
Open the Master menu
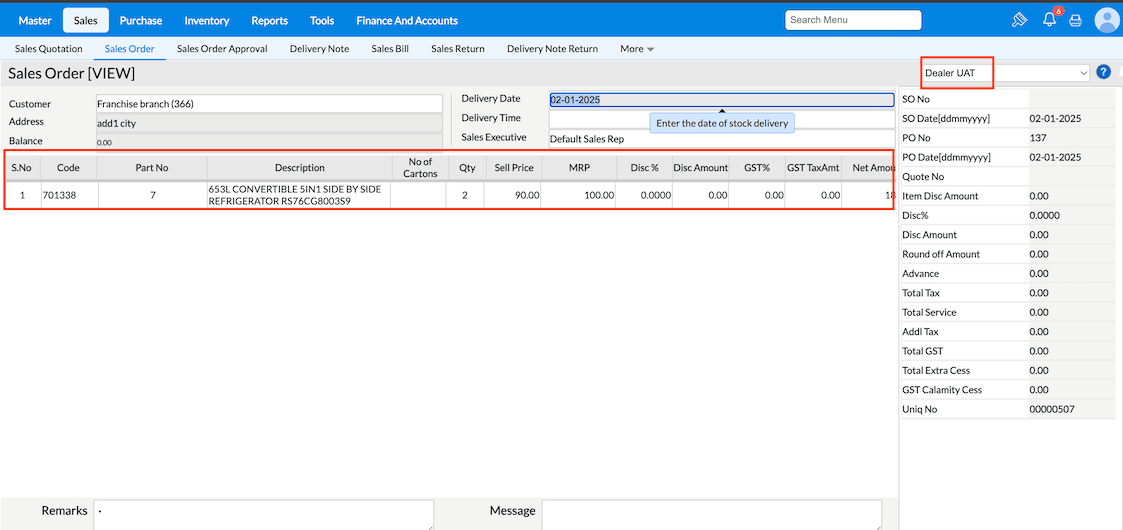tap(35, 20)
